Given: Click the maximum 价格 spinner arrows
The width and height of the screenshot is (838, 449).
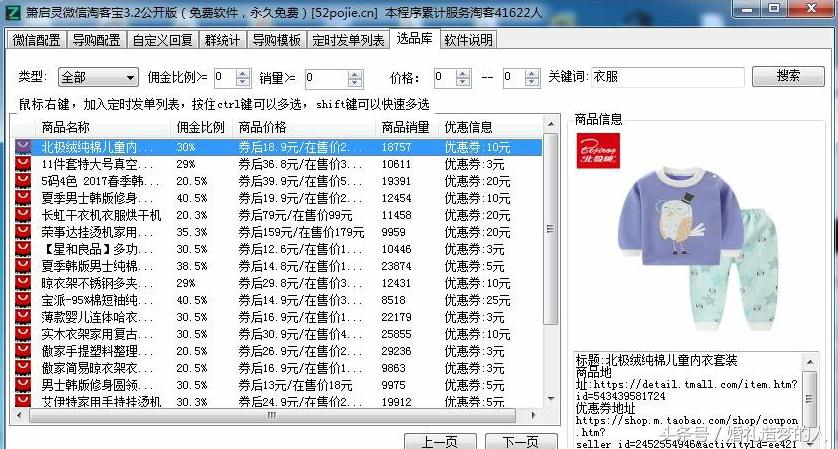Looking at the screenshot, I should (532, 78).
